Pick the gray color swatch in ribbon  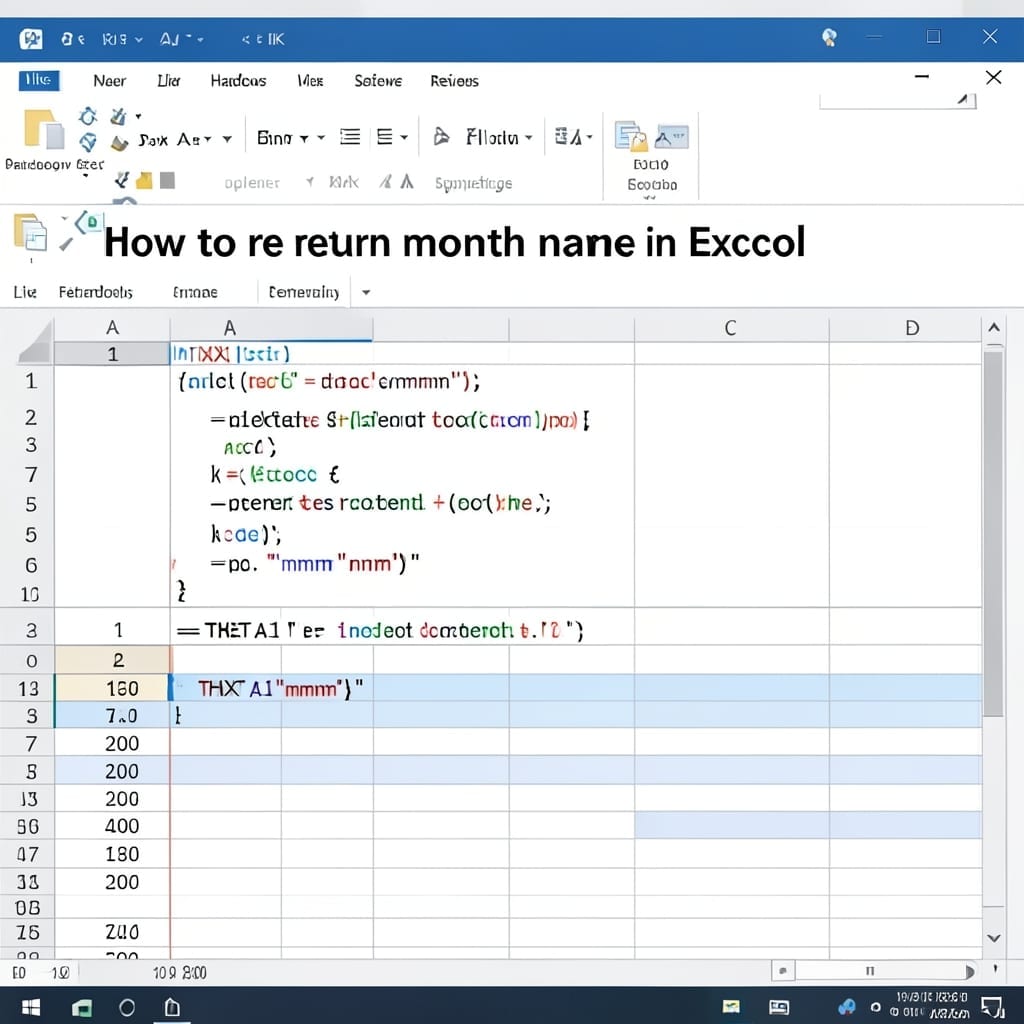point(167,180)
